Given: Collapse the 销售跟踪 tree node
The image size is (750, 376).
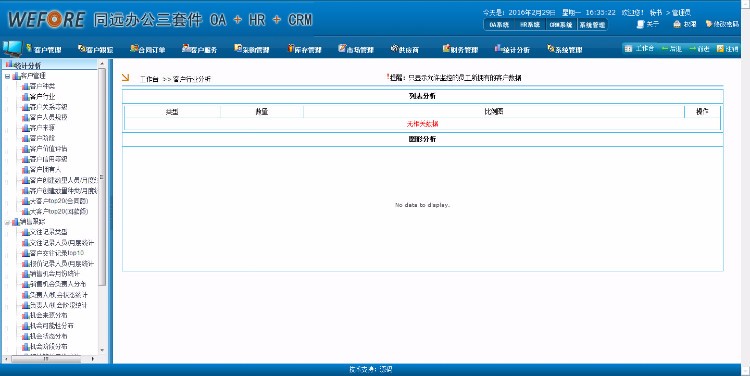Looking at the screenshot, I should tap(7, 222).
